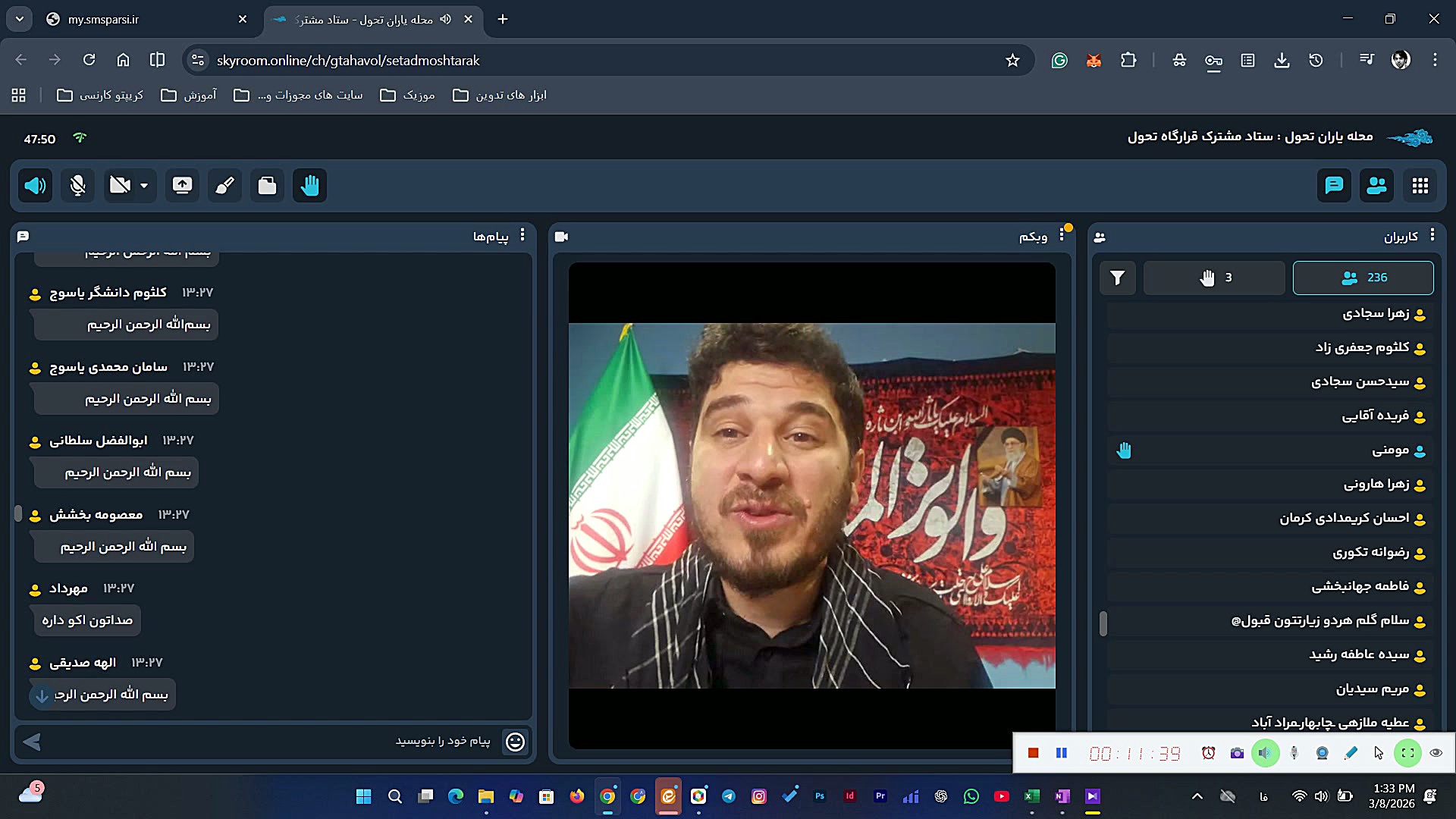This screenshot has width=1456, height=819.
Task: Open the layout grid menu
Action: click(1420, 186)
